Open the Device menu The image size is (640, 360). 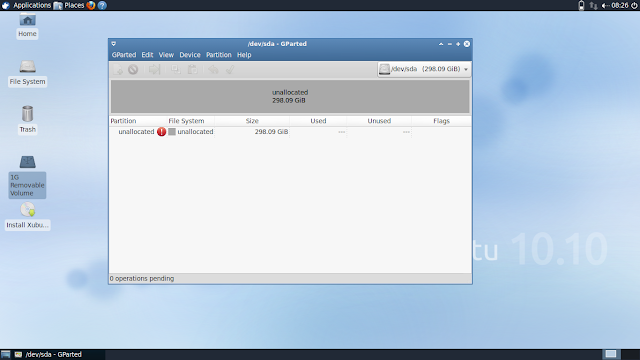click(x=190, y=55)
